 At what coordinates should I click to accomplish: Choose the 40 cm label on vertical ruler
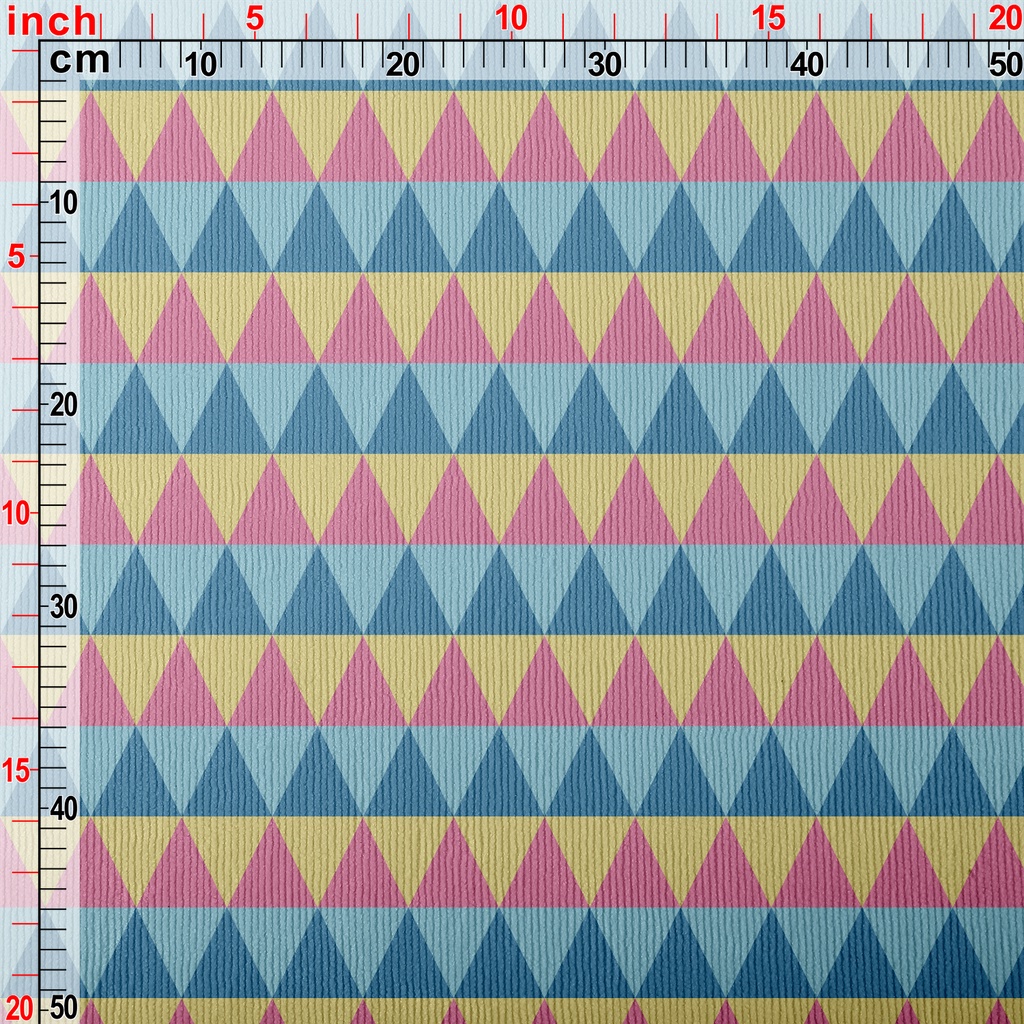click(x=64, y=808)
